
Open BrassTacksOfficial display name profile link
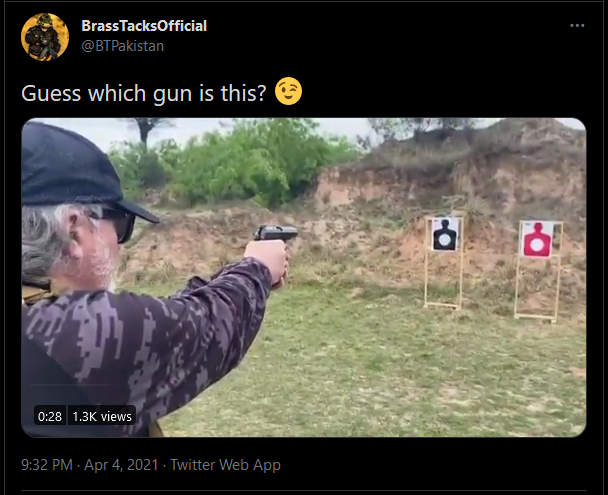(x=144, y=26)
